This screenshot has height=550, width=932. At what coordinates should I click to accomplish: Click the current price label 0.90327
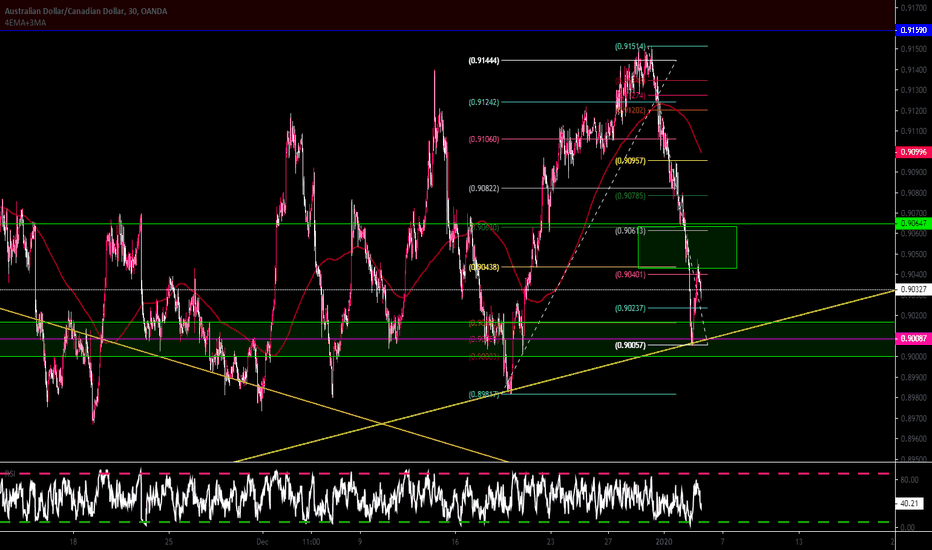(x=912, y=290)
